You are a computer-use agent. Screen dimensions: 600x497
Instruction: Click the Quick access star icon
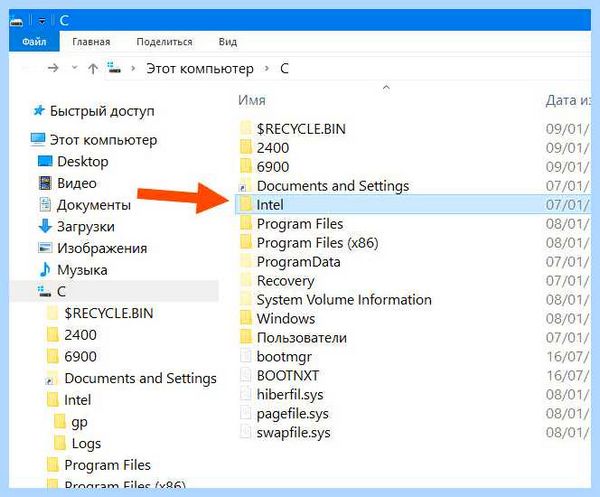[x=39, y=111]
